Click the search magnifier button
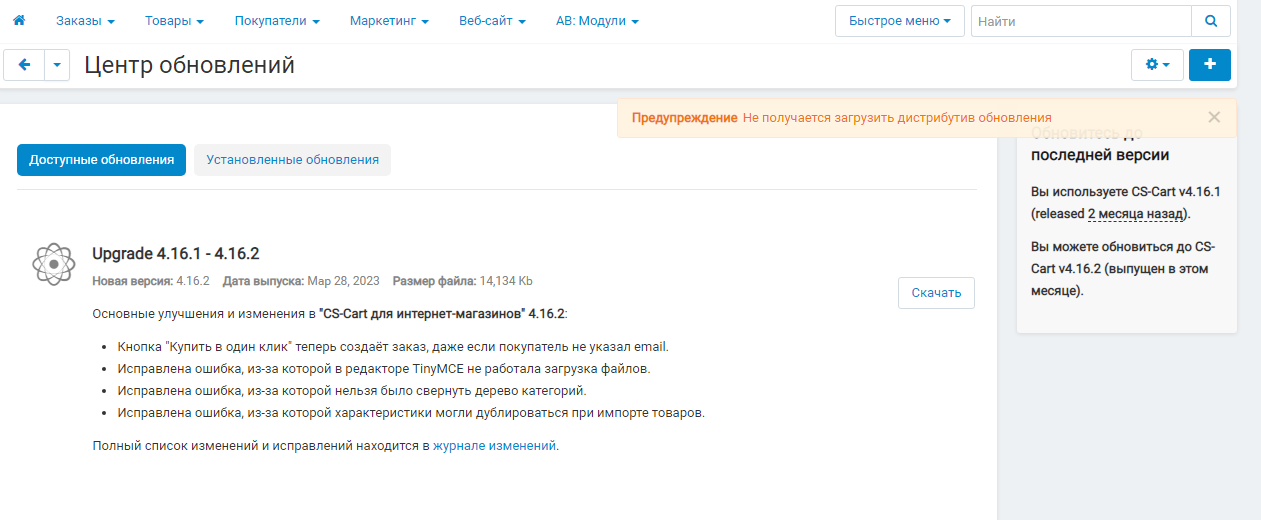This screenshot has height=520, width=1261. pos(1211,21)
